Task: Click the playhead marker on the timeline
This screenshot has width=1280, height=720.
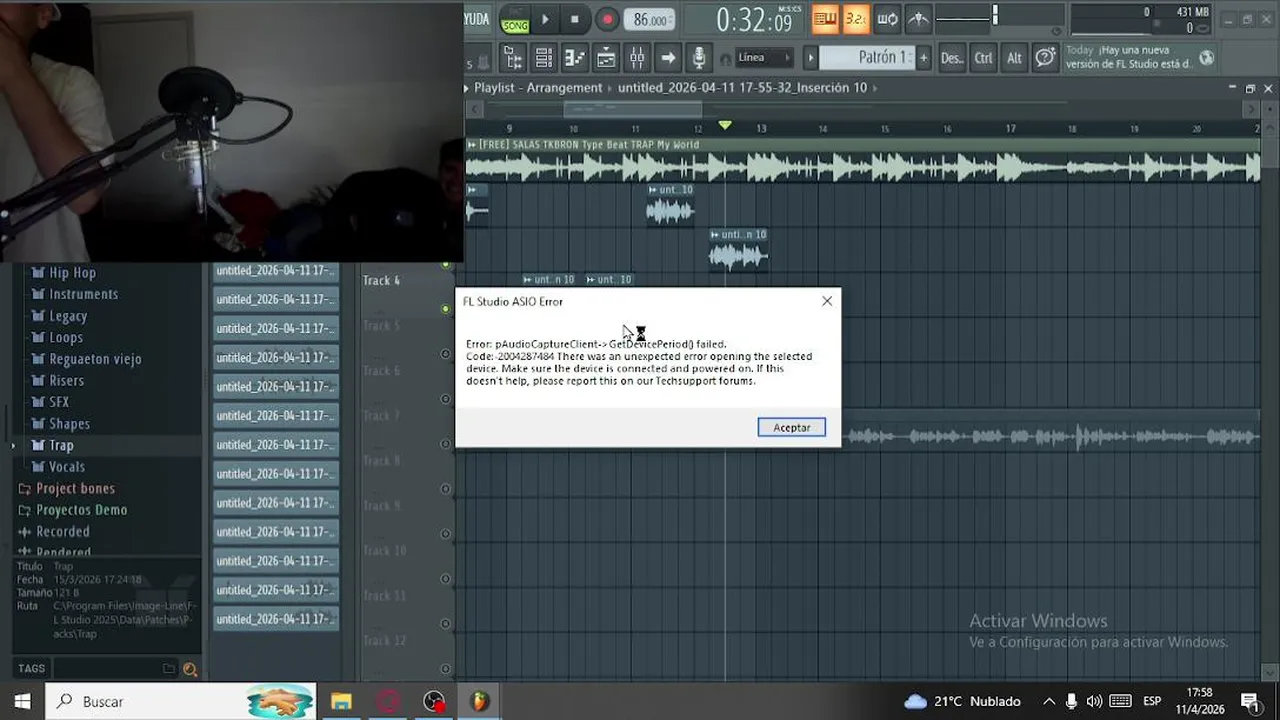Action: (725, 125)
